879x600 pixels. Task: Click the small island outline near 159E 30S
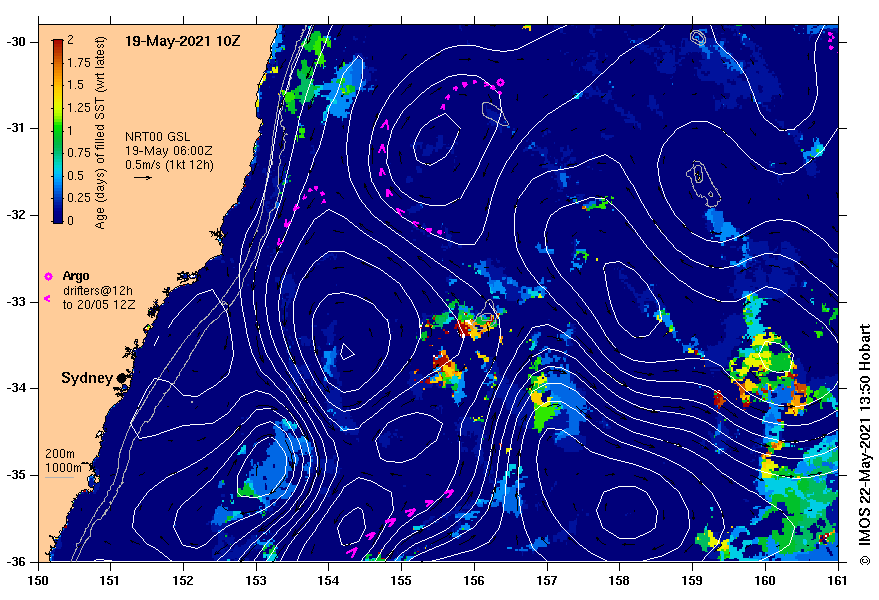coord(697,38)
